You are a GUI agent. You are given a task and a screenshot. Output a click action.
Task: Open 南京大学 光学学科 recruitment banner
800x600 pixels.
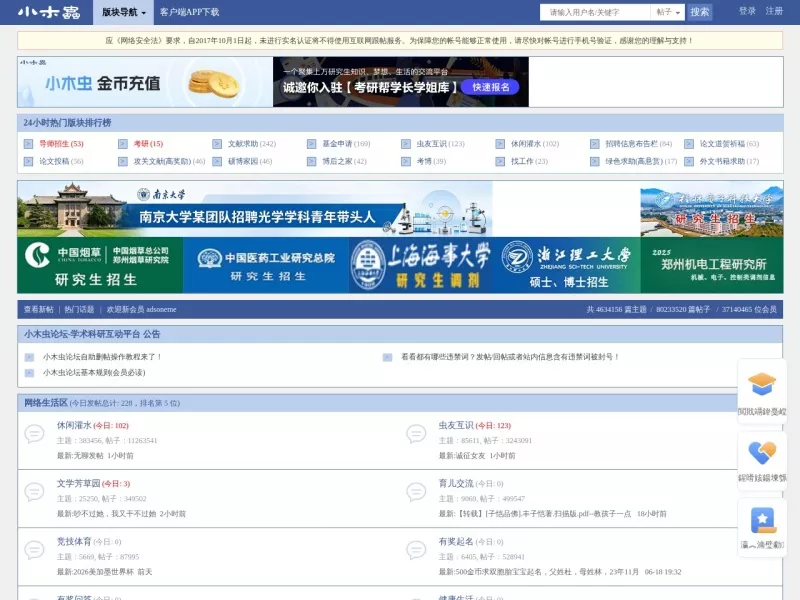pos(255,209)
